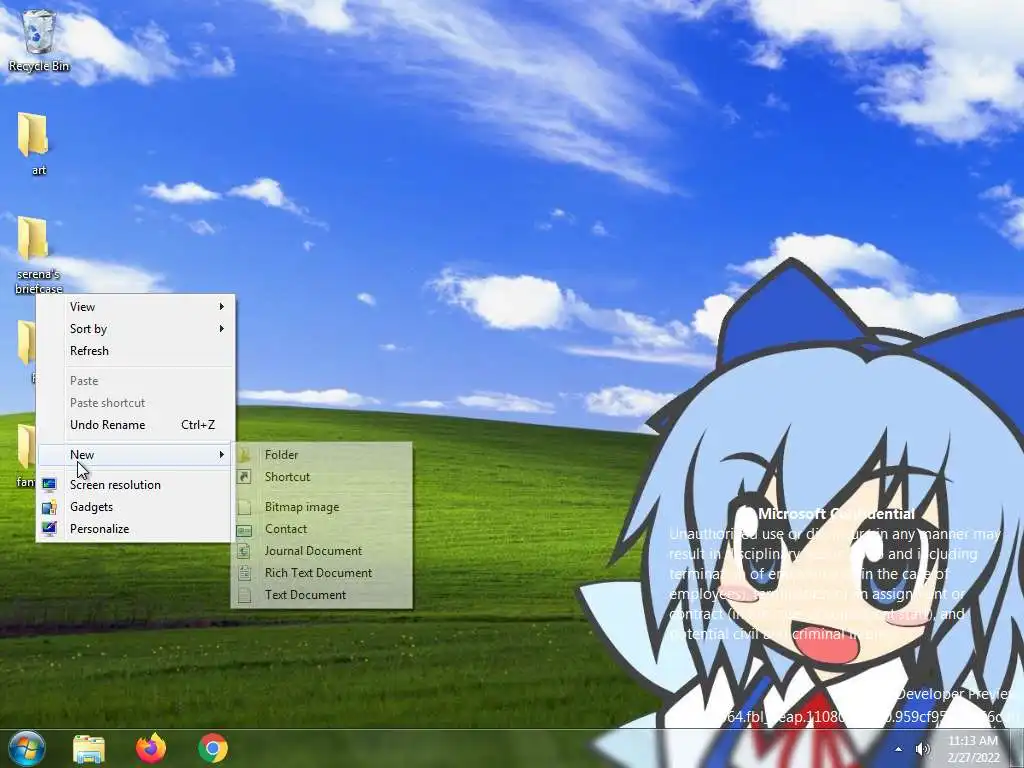Create a new Text Document
Image resolution: width=1024 pixels, height=768 pixels.
click(x=322, y=595)
